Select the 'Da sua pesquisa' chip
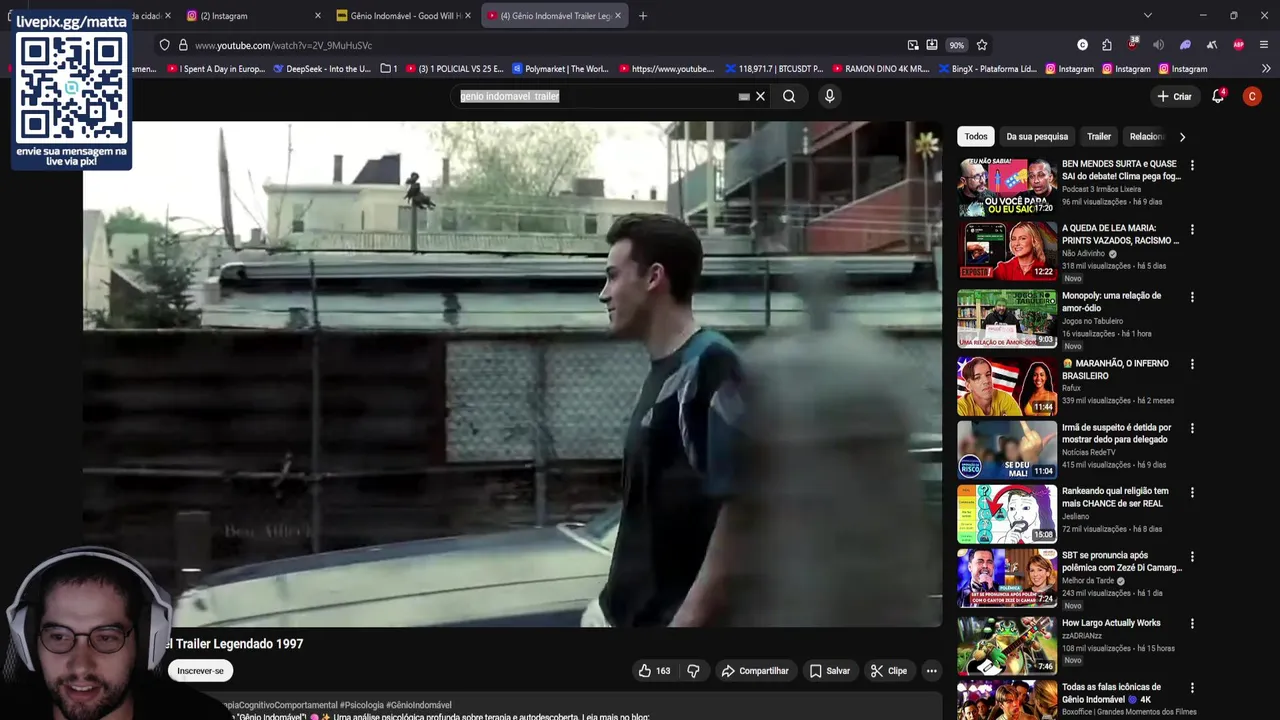The height and width of the screenshot is (720, 1280). click(1037, 136)
